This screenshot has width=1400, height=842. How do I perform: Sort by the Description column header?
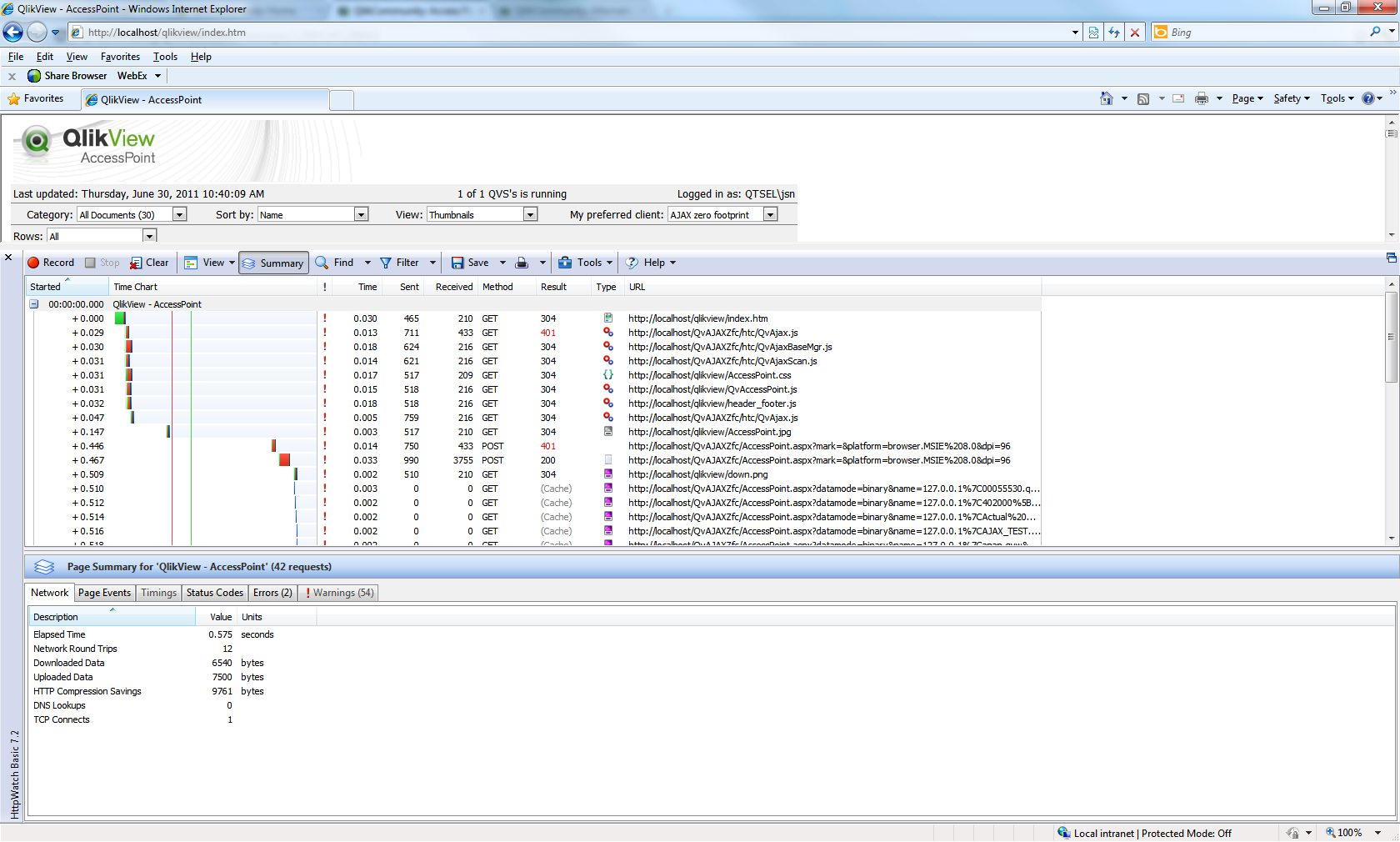(x=112, y=617)
